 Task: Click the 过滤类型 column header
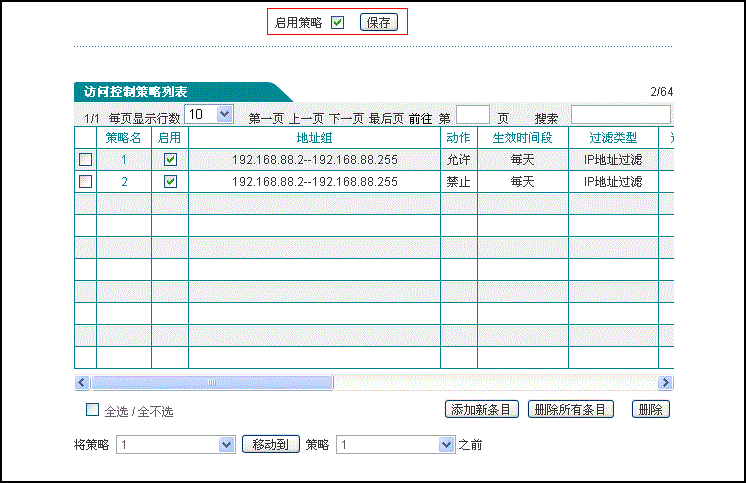pyautogui.click(x=613, y=138)
